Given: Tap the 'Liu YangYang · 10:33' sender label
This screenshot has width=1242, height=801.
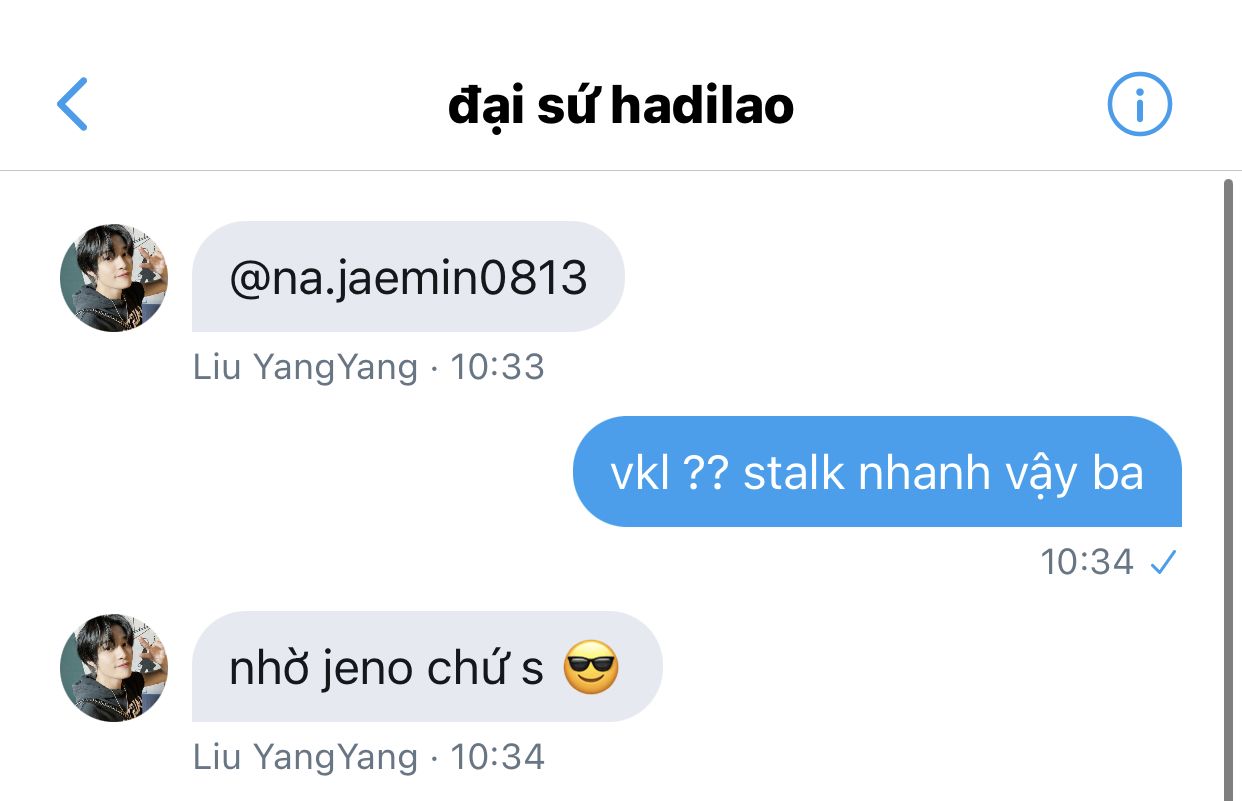Looking at the screenshot, I should (x=368, y=367).
